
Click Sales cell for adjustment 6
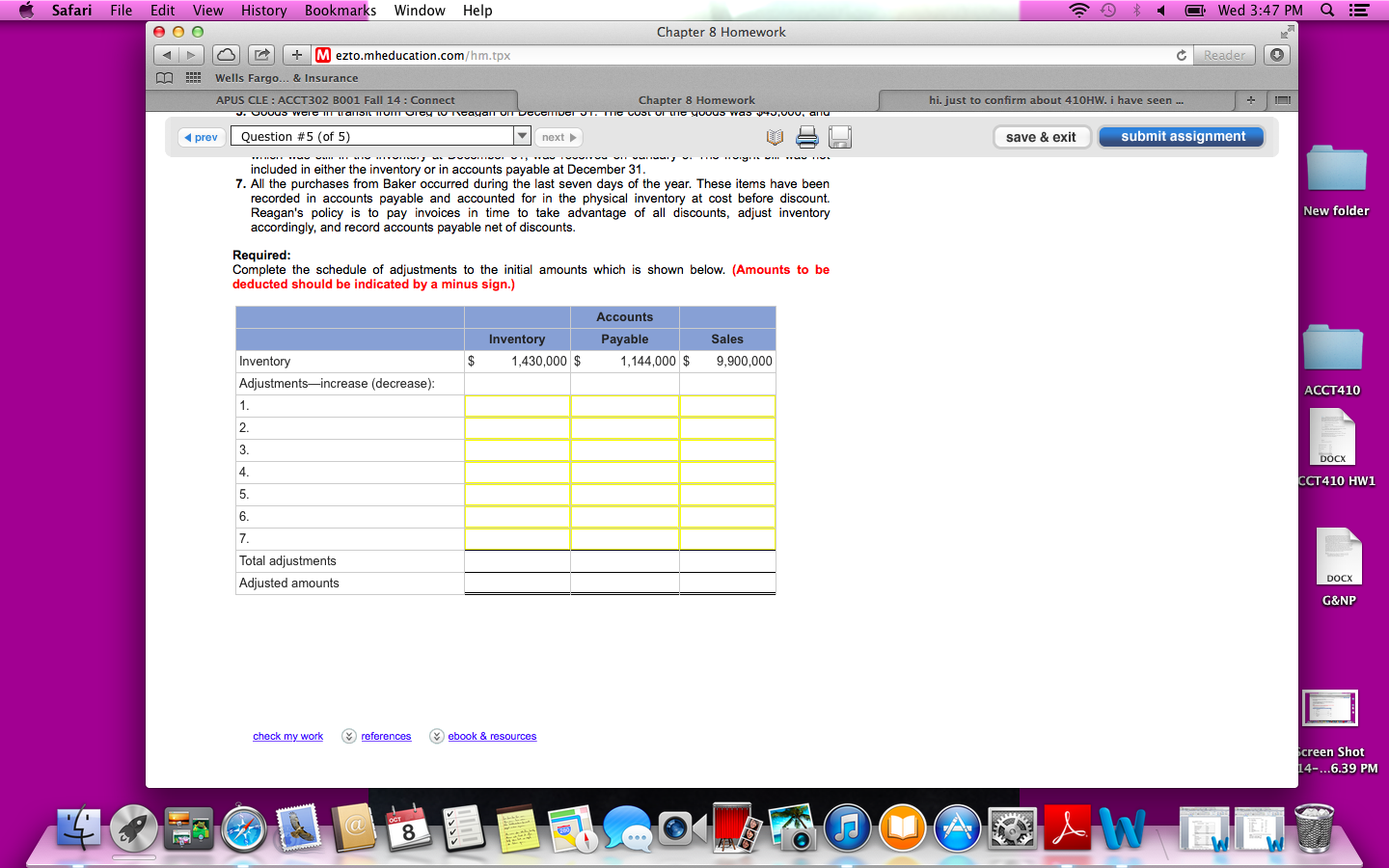[x=727, y=517]
